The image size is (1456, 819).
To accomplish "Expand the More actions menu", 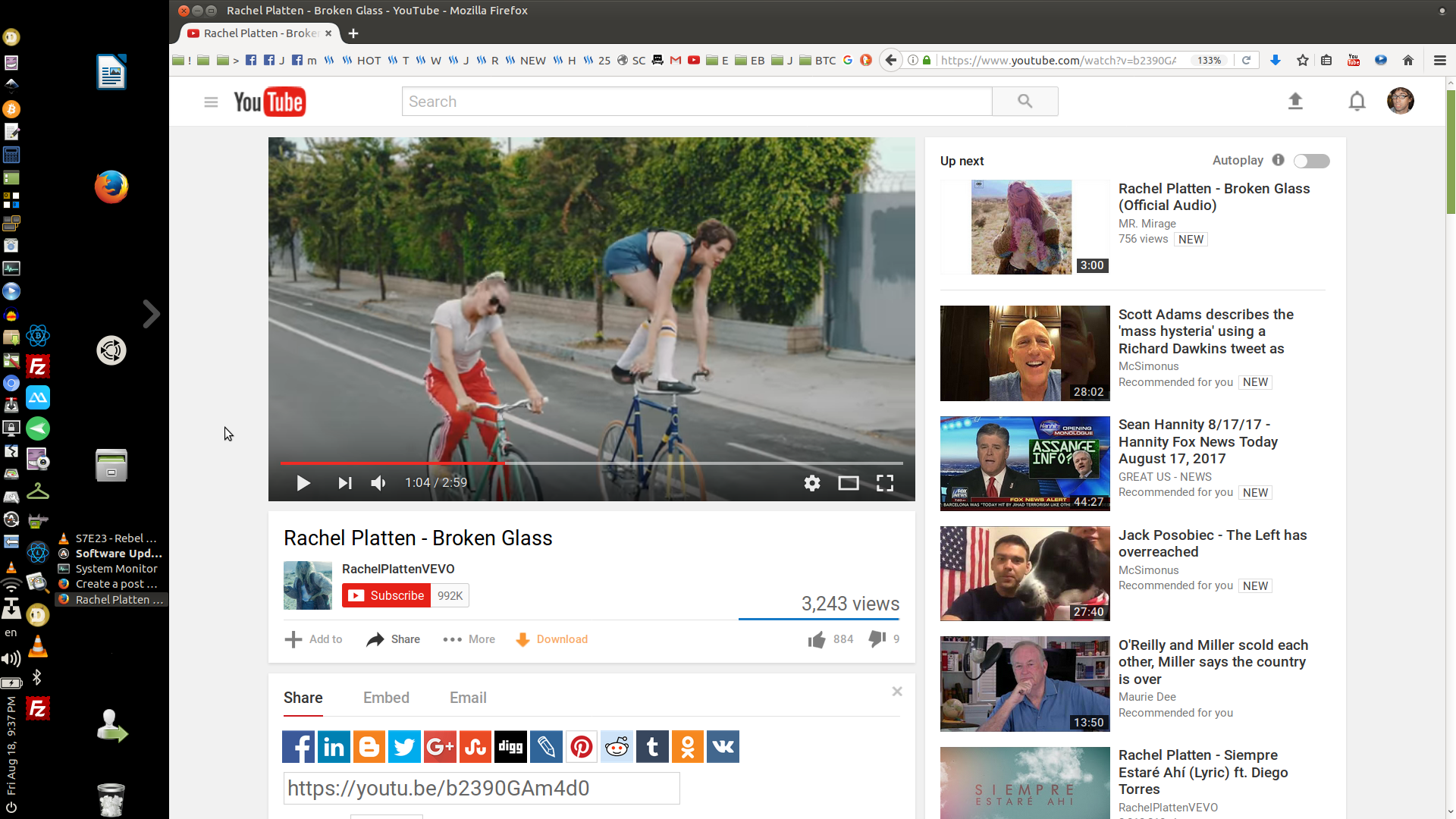I will coord(469,639).
